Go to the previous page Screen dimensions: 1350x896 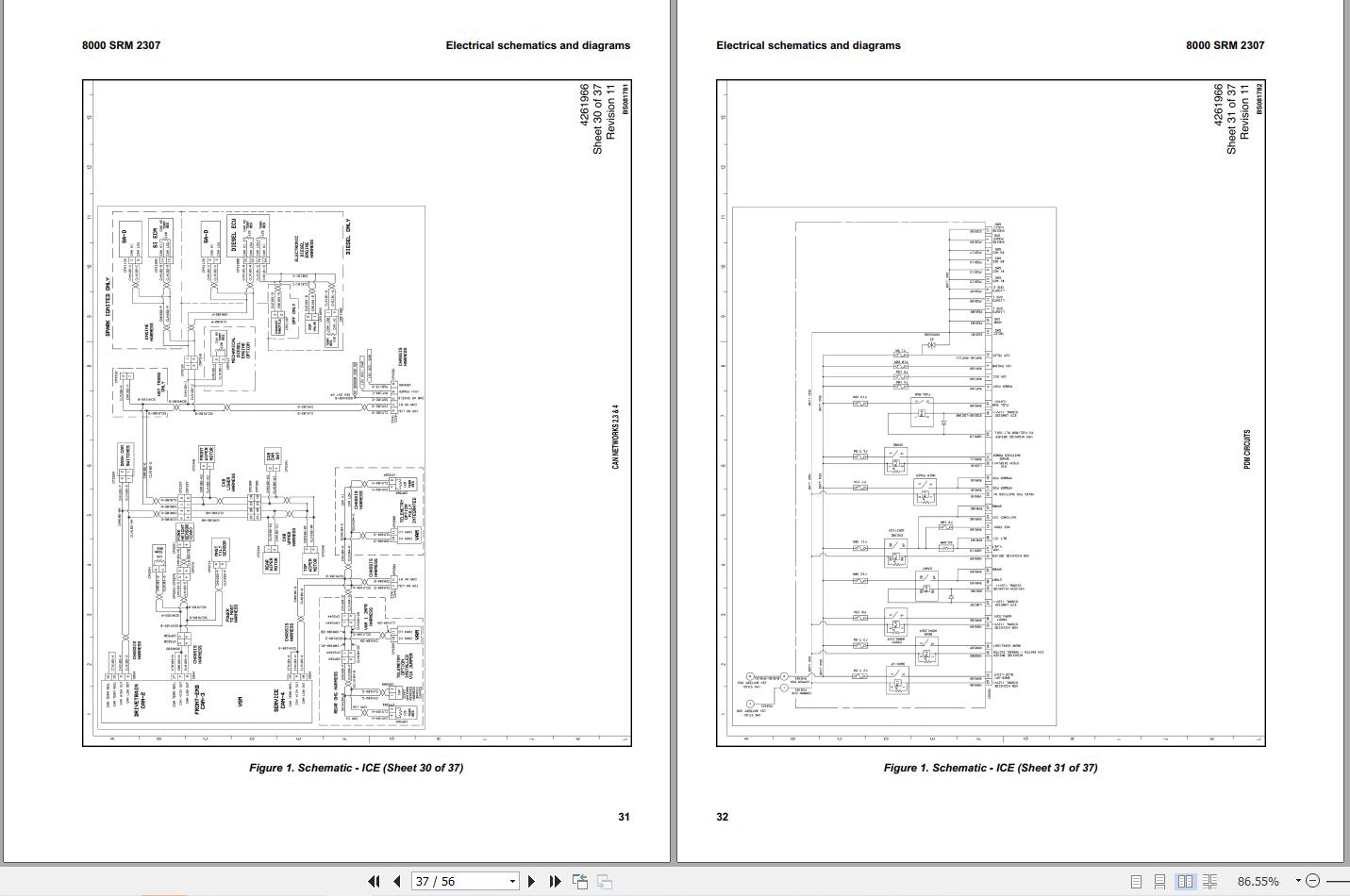pyautogui.click(x=397, y=881)
